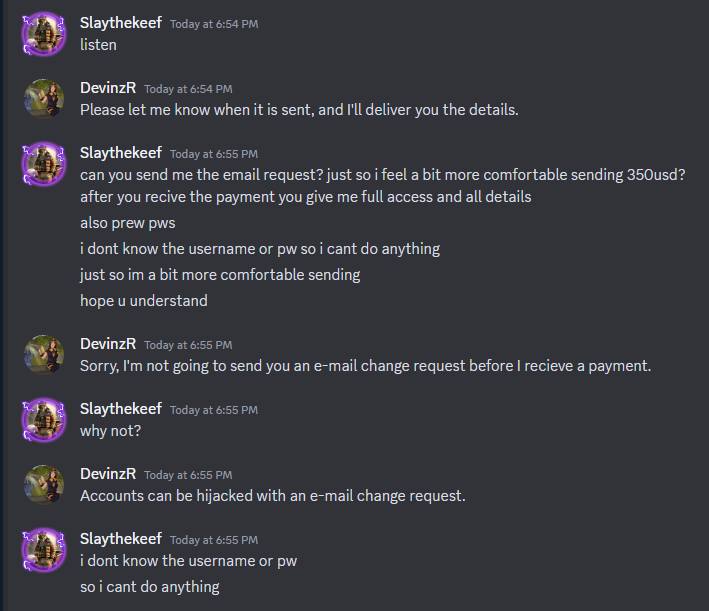Select the message "also prew pws"
709x611 pixels.
(128, 223)
